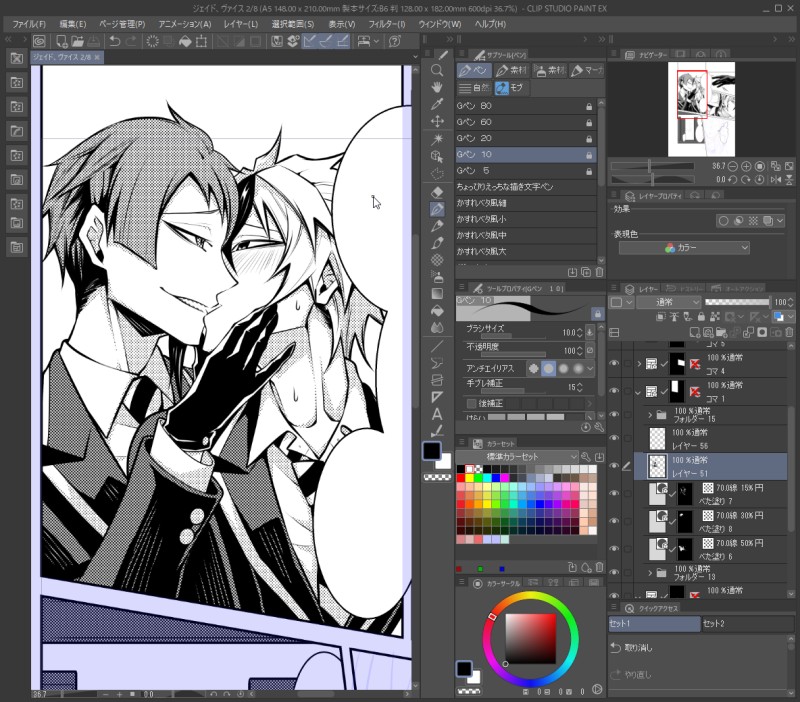Screen dimensions: 800x702
Task: Select the Text tool
Action: [437, 414]
